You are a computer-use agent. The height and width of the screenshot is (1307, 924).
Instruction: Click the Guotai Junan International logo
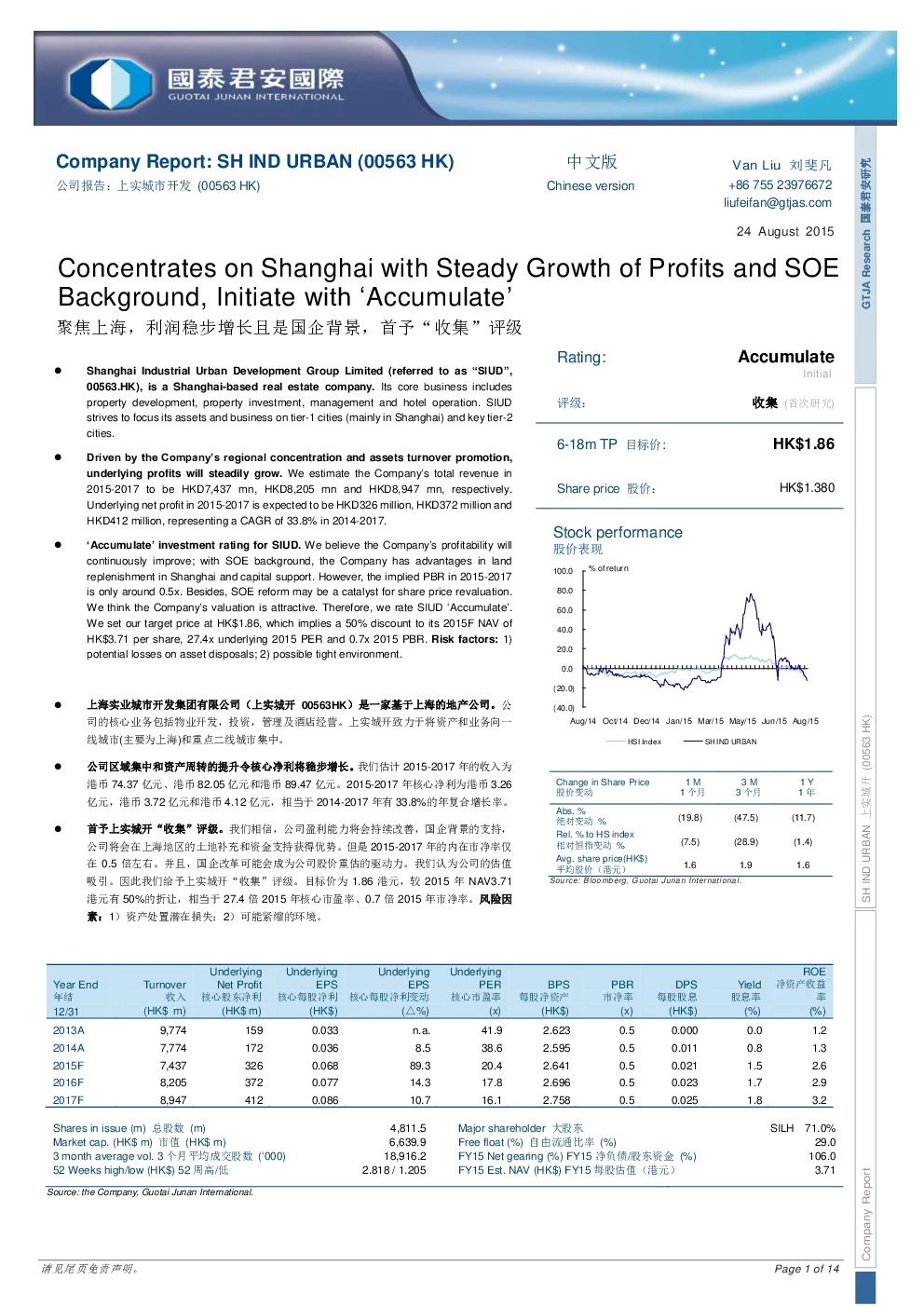207,83
